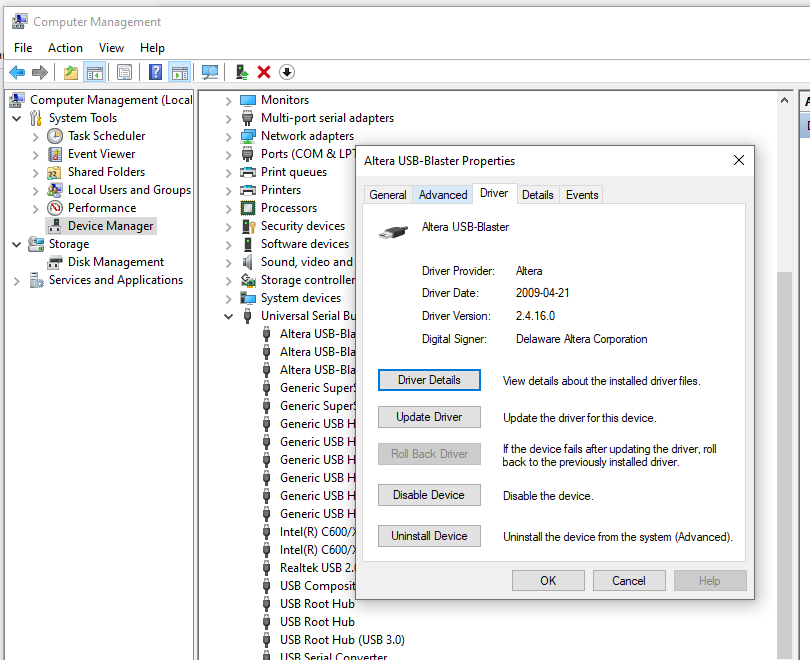Image resolution: width=810 pixels, height=660 pixels.
Task: Switch to the Events tab
Action: 582,195
